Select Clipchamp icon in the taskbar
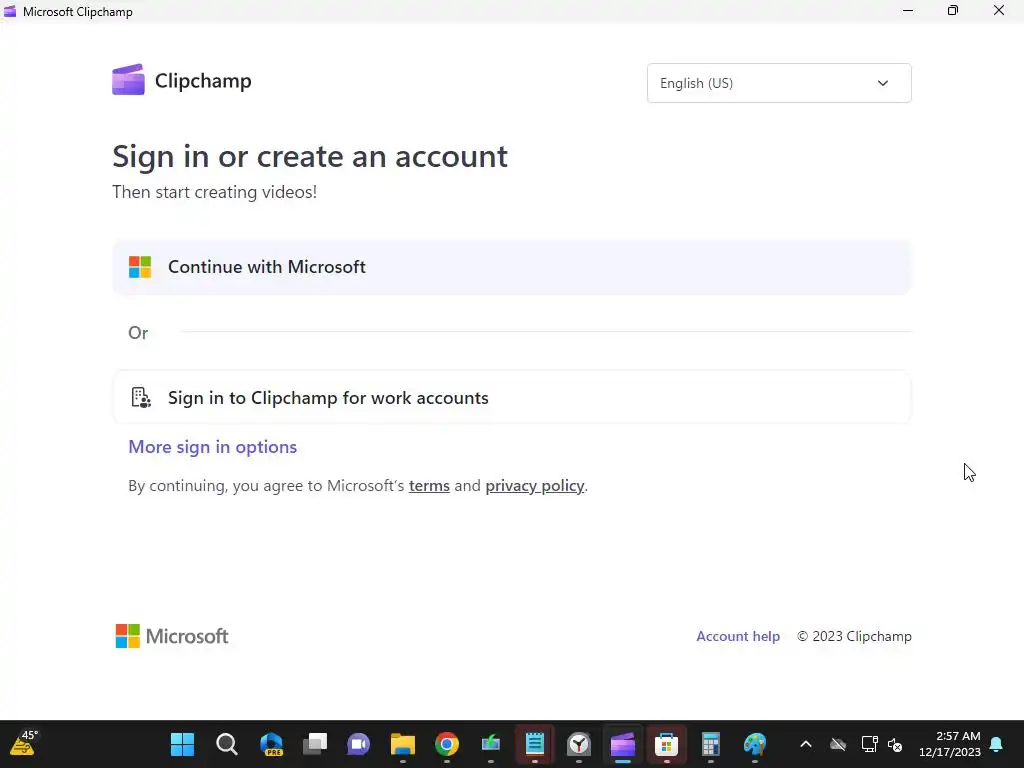This screenshot has height=768, width=1024. [622, 744]
